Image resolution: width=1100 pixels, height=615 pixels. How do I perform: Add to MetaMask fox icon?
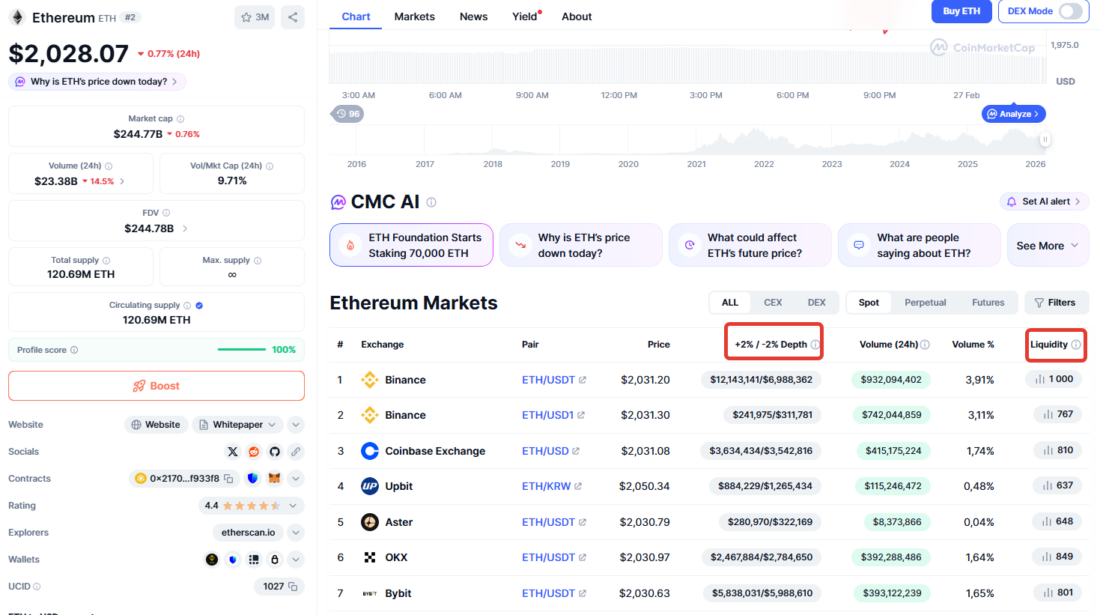274,478
